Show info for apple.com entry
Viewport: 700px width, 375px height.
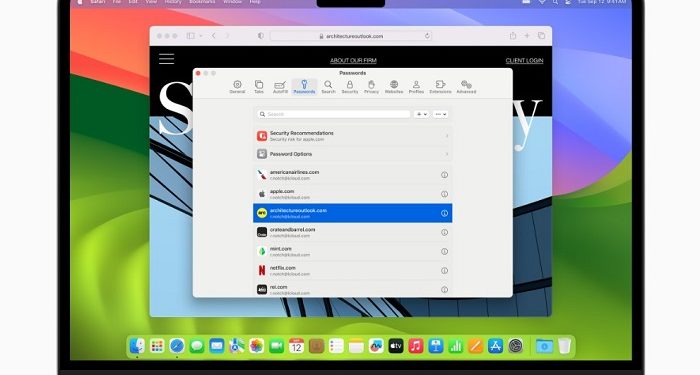tap(444, 194)
